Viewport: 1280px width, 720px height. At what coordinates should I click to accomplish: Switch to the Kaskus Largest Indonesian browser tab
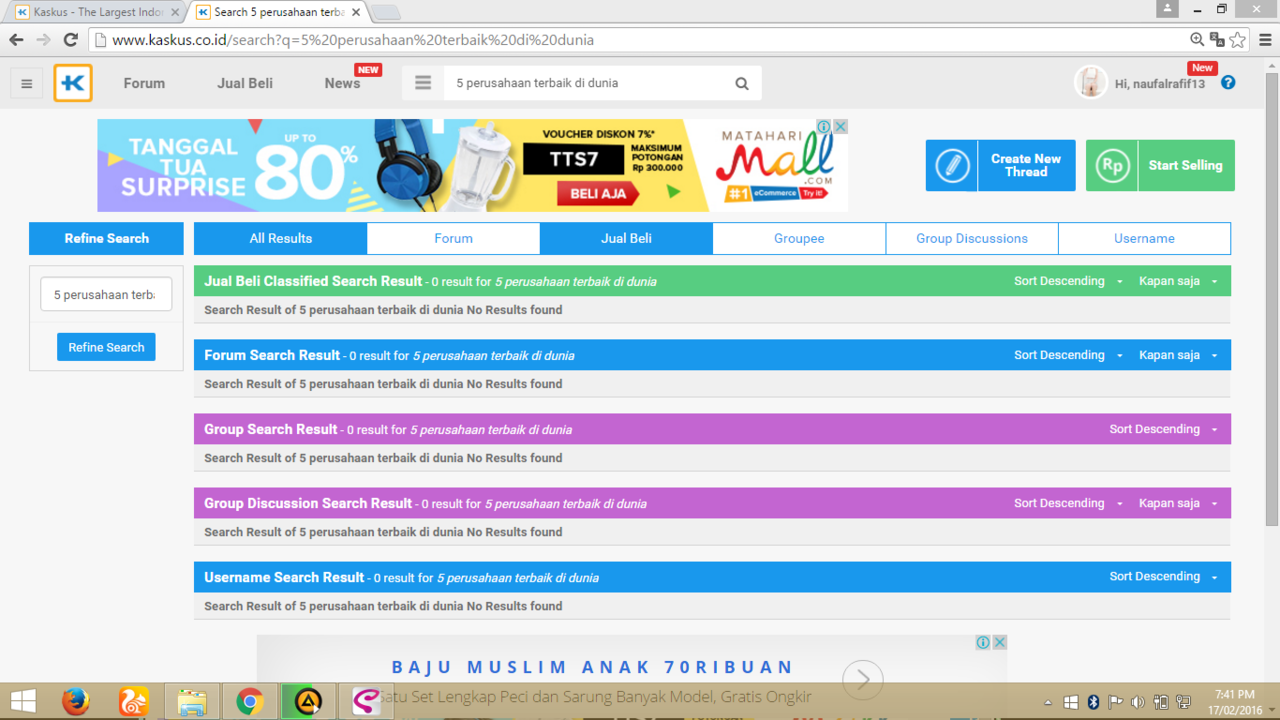98,12
